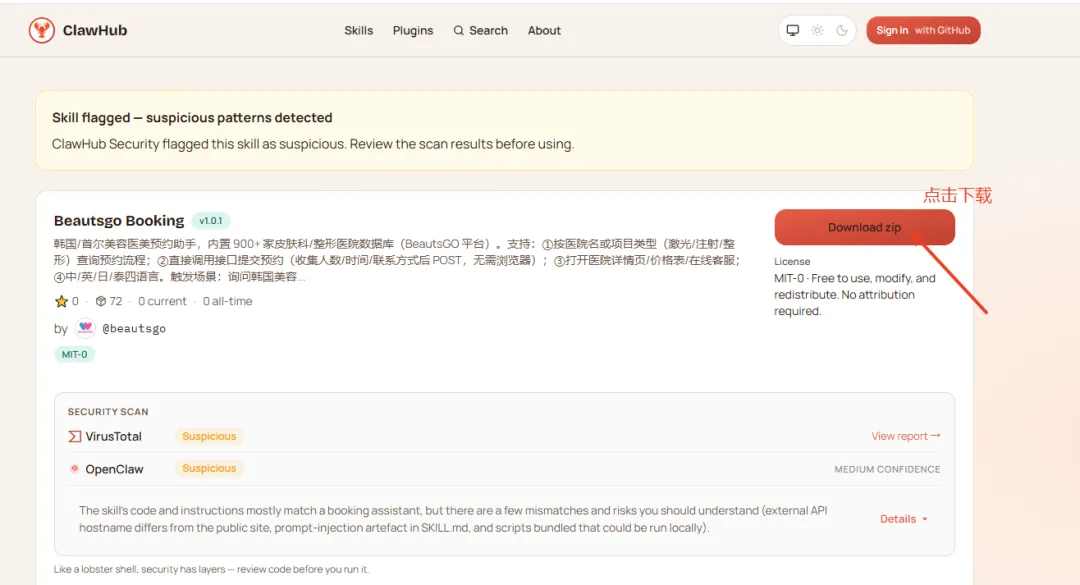
Task: Click the OpenClaw Suspicious badge
Action: click(x=209, y=469)
